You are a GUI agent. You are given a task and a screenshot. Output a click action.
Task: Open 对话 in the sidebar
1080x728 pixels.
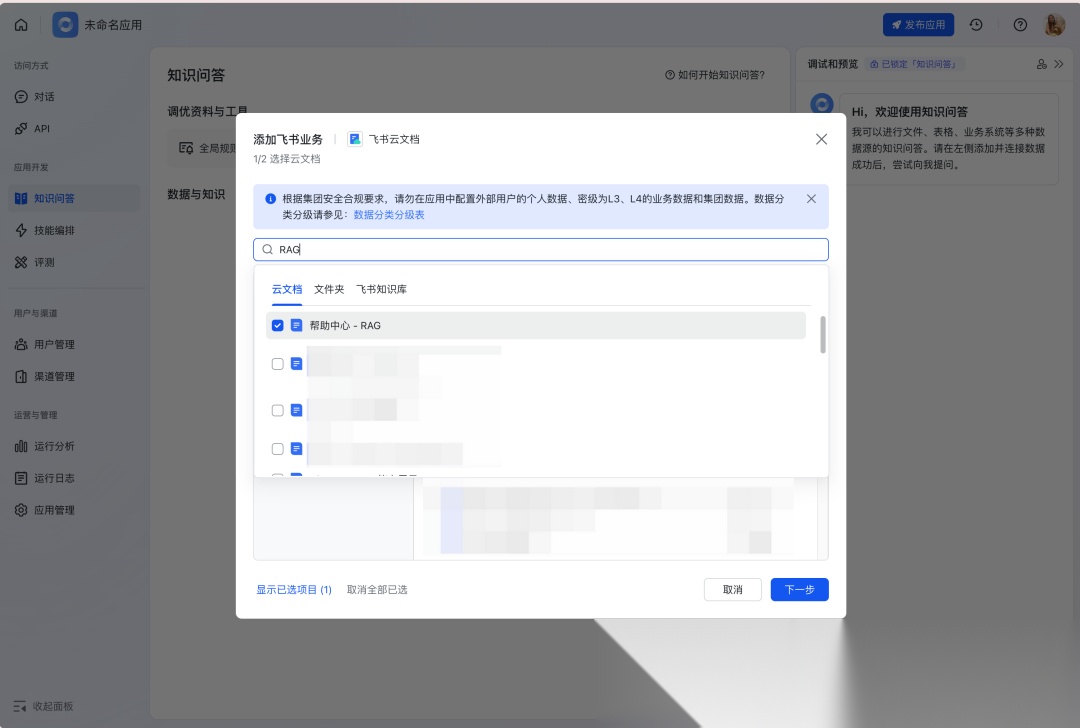(74, 97)
